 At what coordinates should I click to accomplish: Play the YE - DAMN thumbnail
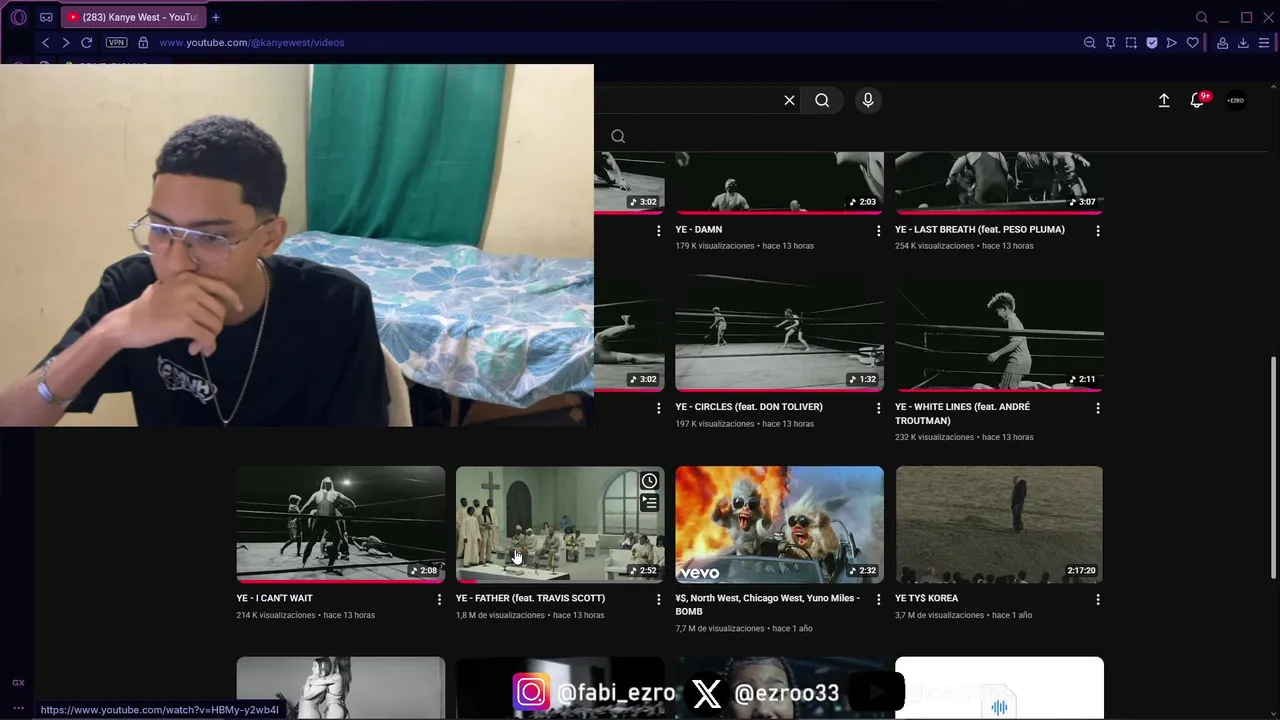pos(779,183)
